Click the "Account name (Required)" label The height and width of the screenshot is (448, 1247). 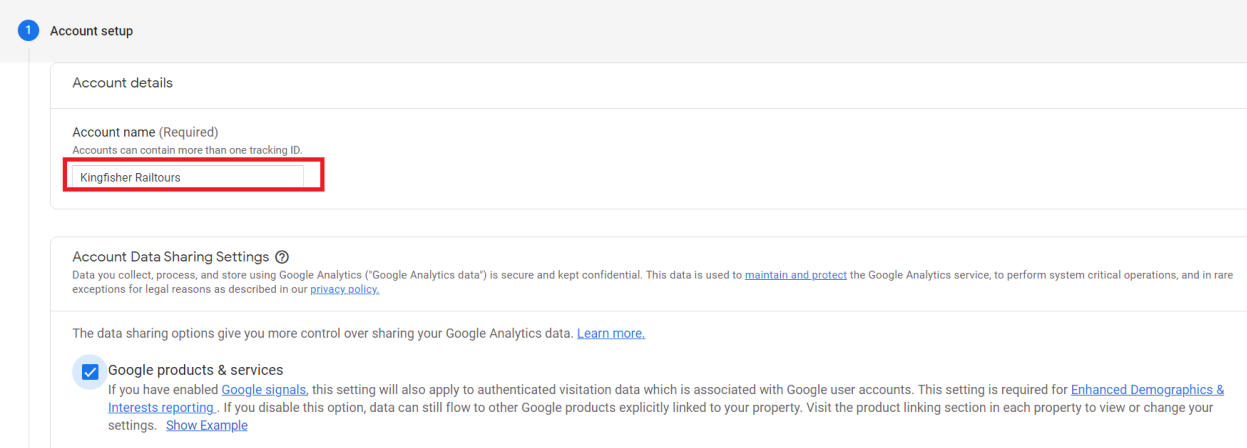point(145,132)
